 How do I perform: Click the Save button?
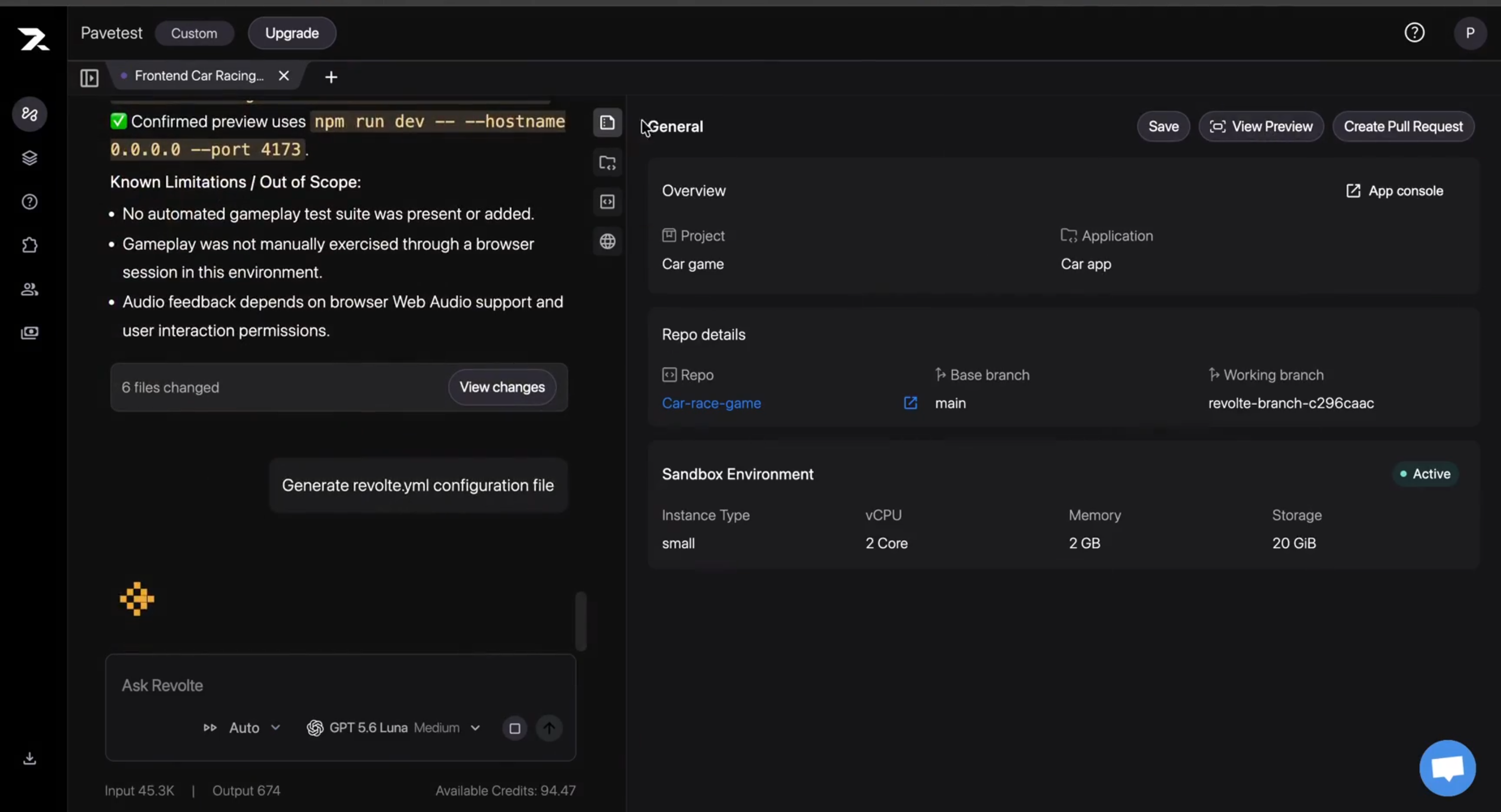[x=1163, y=127]
